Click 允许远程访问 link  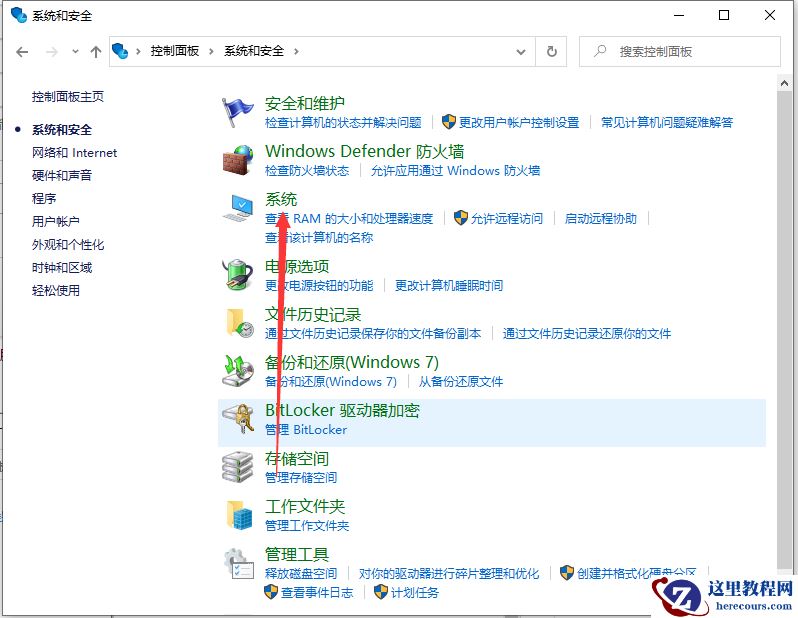tap(506, 219)
